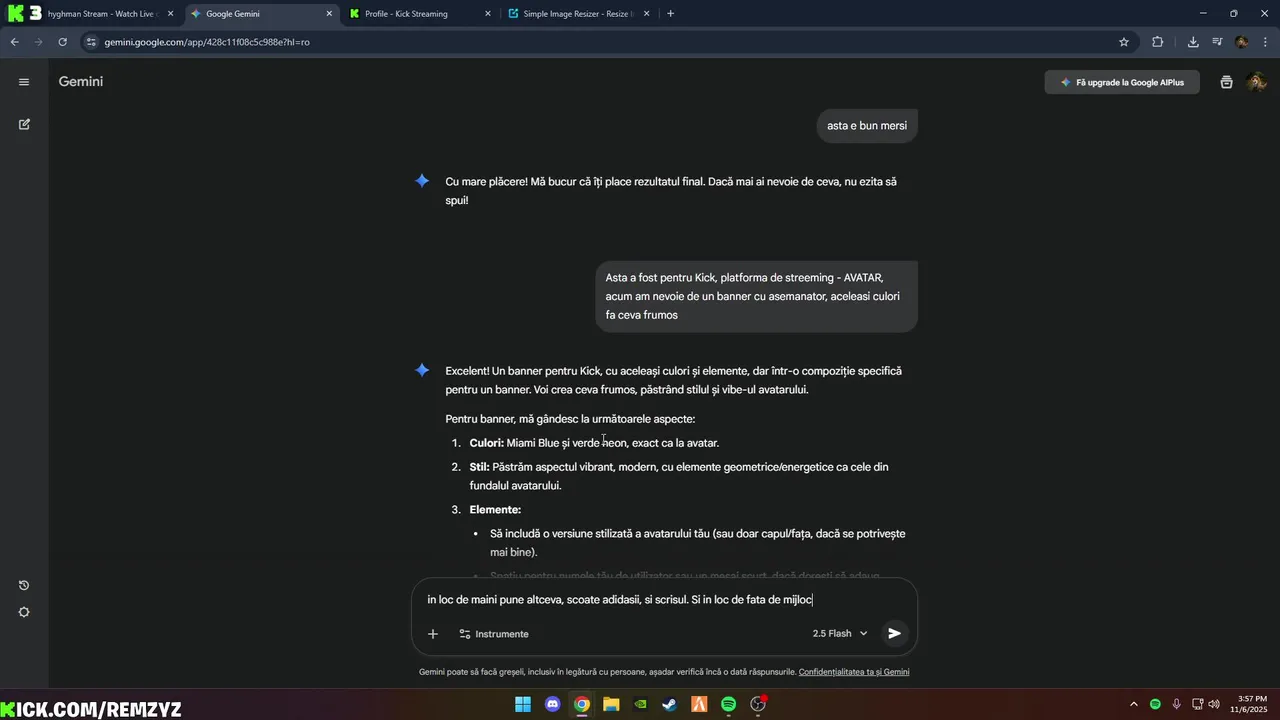Image resolution: width=1280 pixels, height=720 pixels.
Task: Close the Profile - Kick Streaming tab
Action: click(x=487, y=14)
